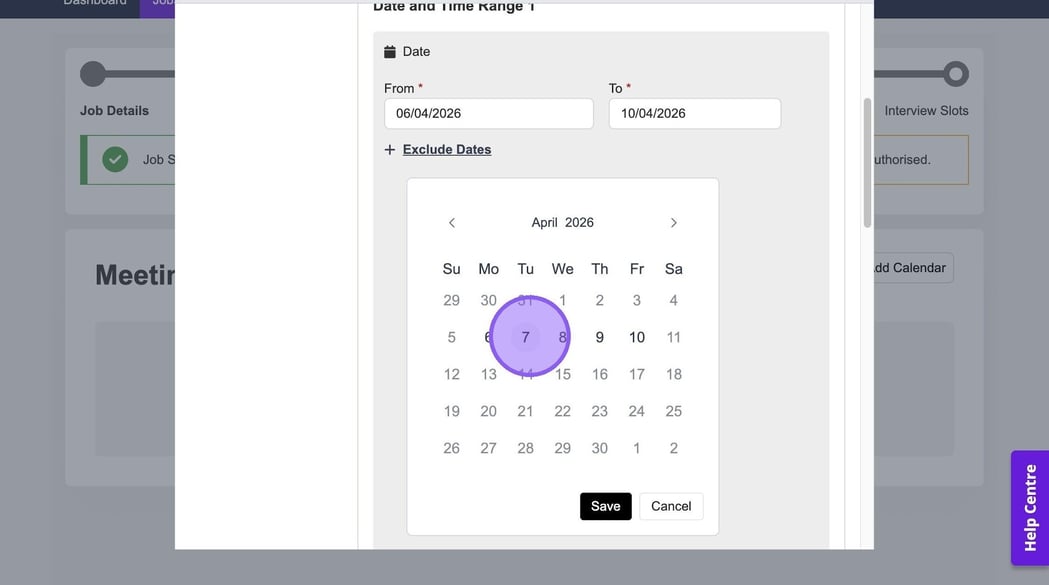Select April 9 in the calendar
The image size is (1049, 585).
click(x=600, y=338)
